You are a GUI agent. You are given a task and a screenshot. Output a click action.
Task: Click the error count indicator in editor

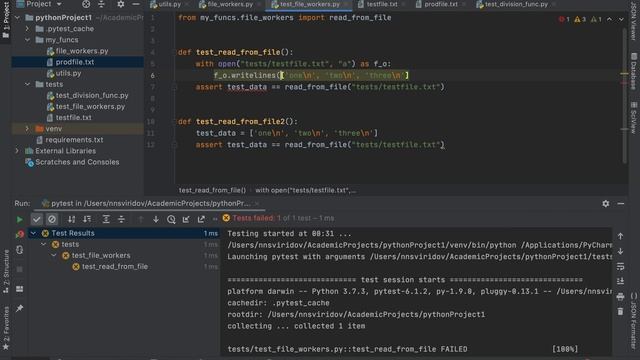coord(564,19)
